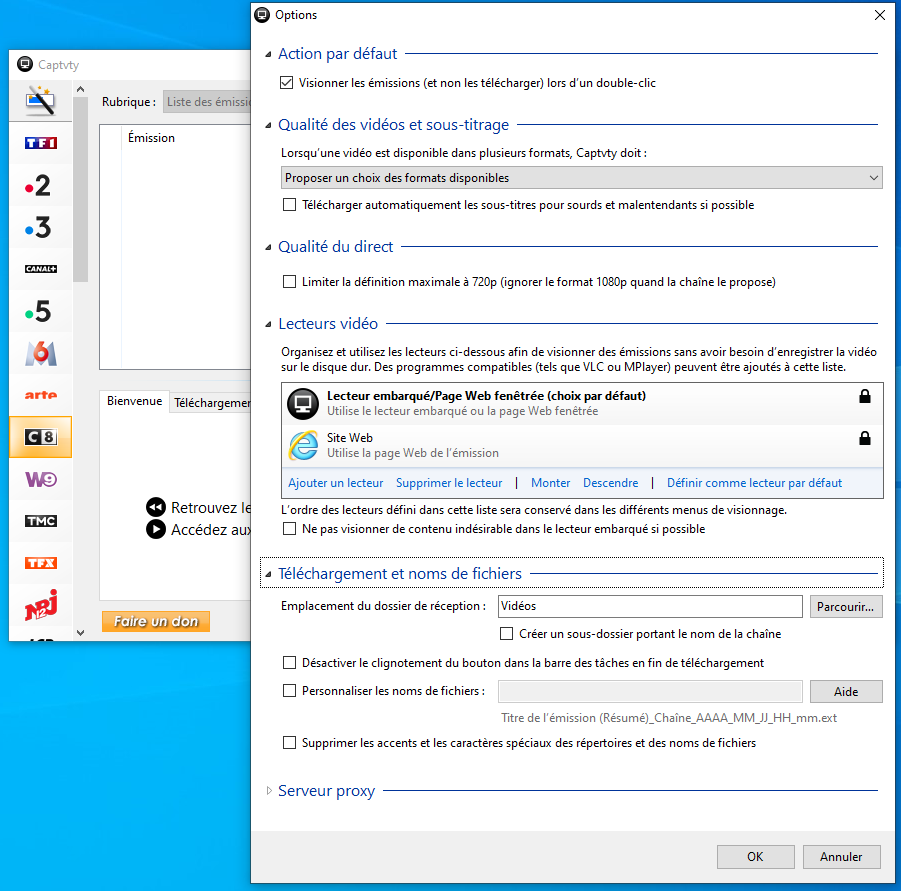The image size is (901, 891).
Task: Enable automatic subtitle download checkbox
Action: coord(290,205)
